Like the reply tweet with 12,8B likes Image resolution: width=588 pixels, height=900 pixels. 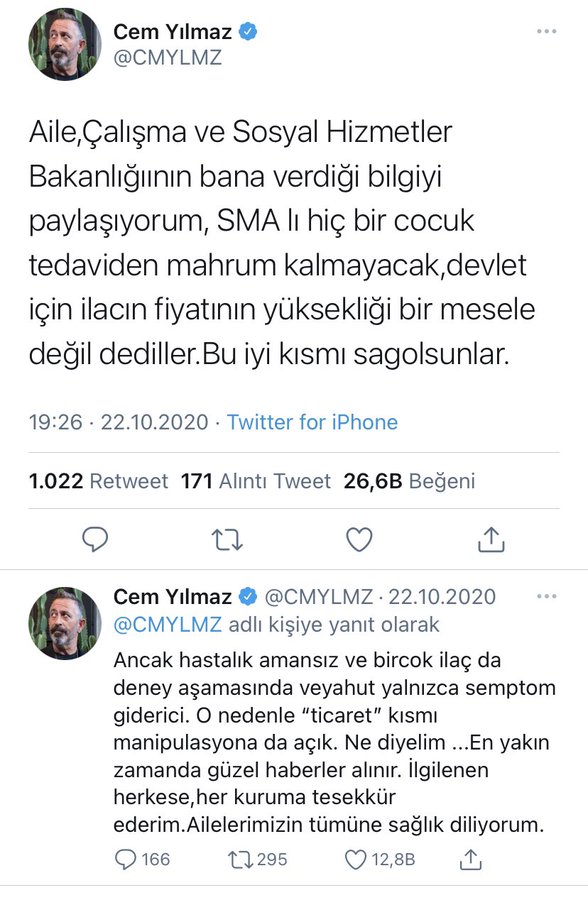point(380,859)
